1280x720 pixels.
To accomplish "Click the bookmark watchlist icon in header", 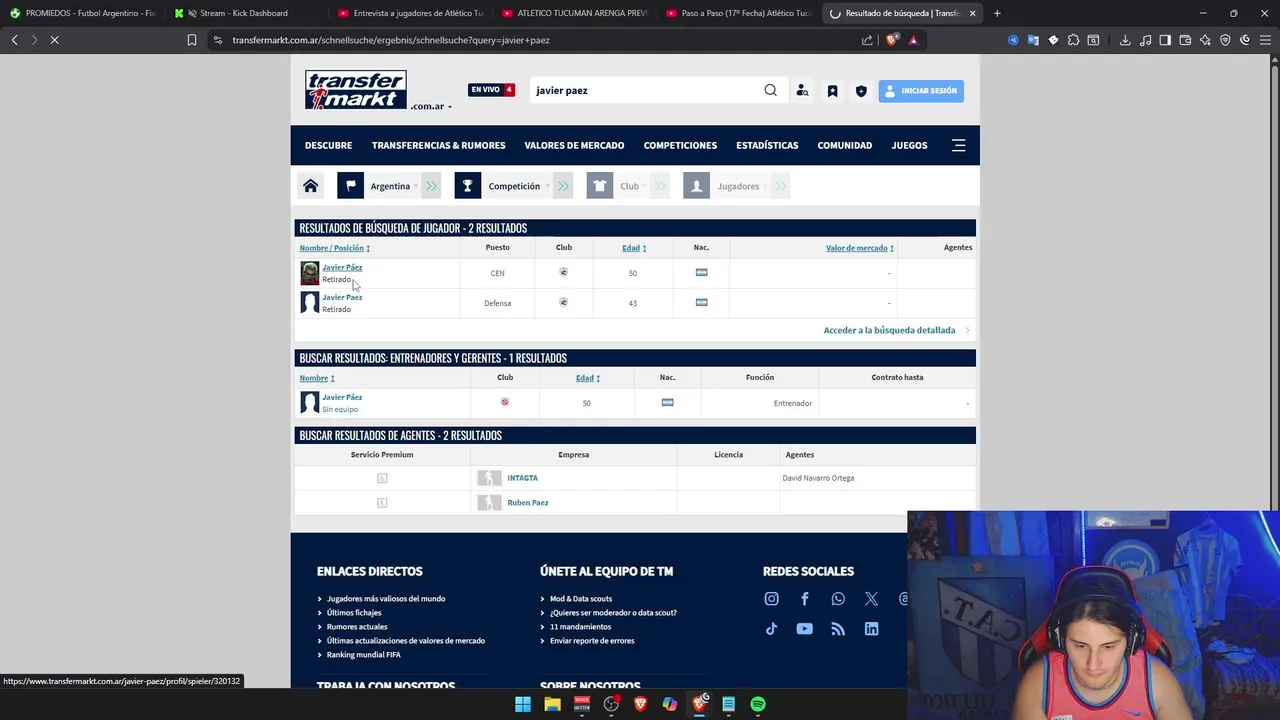I will tap(832, 91).
